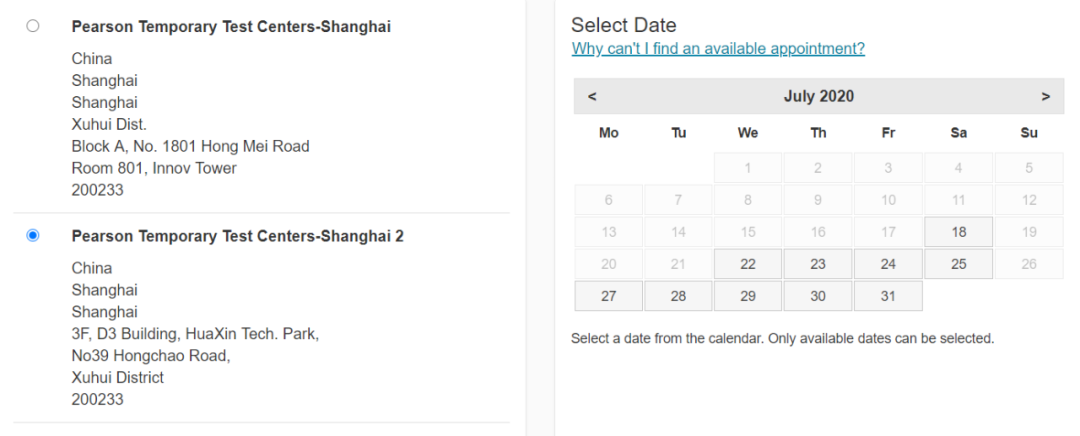Select Pearson Temporary Test Centers-Shanghai 2 radio

[33, 235]
